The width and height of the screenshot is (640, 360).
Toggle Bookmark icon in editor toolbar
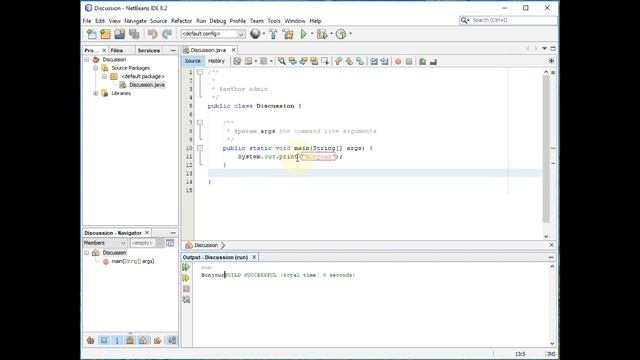[x=360, y=61]
